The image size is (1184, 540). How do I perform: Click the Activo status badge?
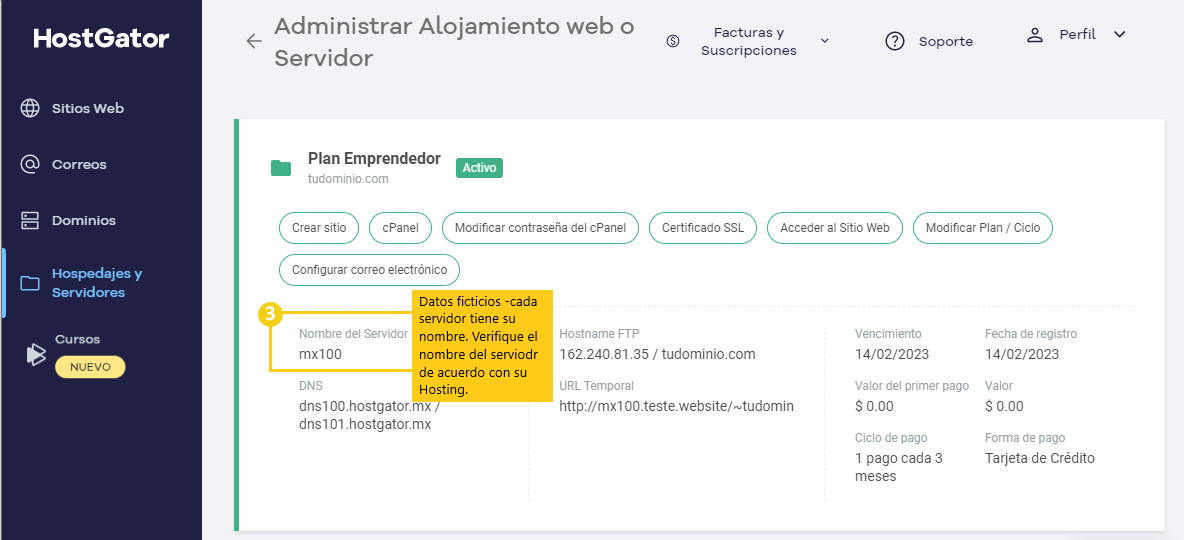point(479,168)
